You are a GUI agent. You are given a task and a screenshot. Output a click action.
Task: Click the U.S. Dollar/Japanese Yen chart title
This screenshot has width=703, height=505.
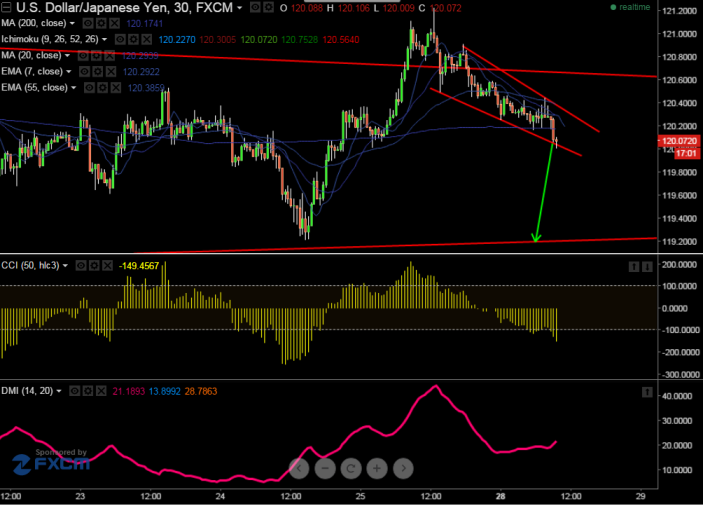[125, 7]
